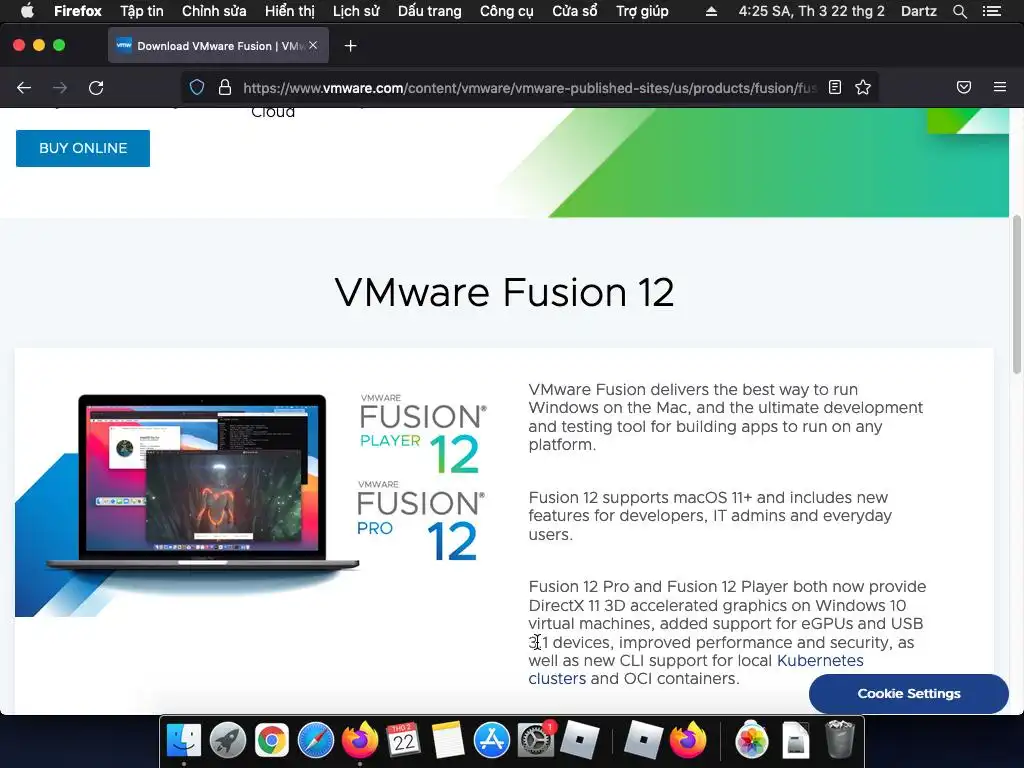Open the App Store from the Dock

coord(492,740)
